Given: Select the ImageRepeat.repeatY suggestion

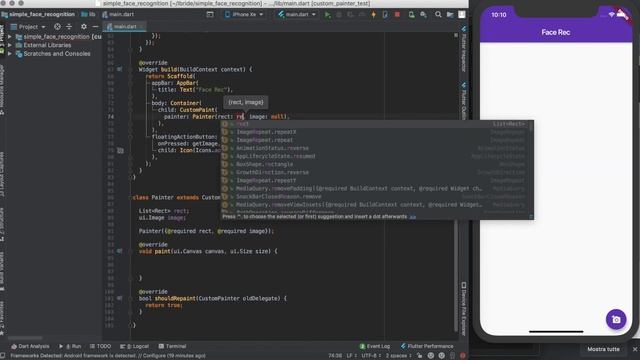Looking at the screenshot, I should [376, 180].
